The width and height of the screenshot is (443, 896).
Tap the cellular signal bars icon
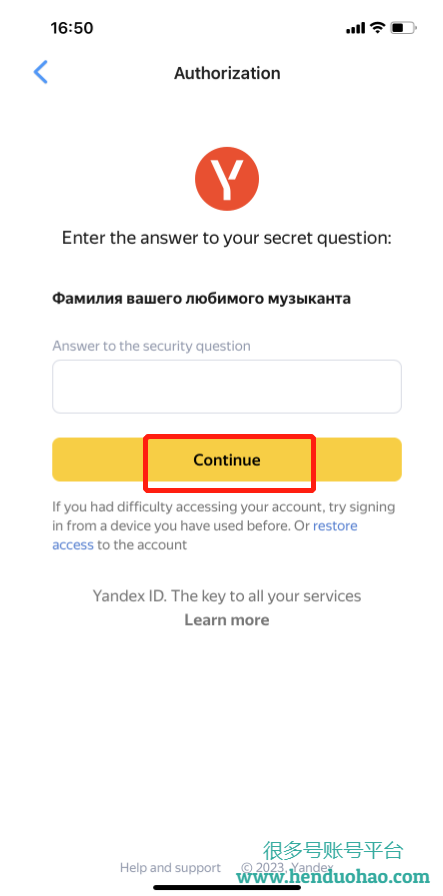click(x=355, y=29)
